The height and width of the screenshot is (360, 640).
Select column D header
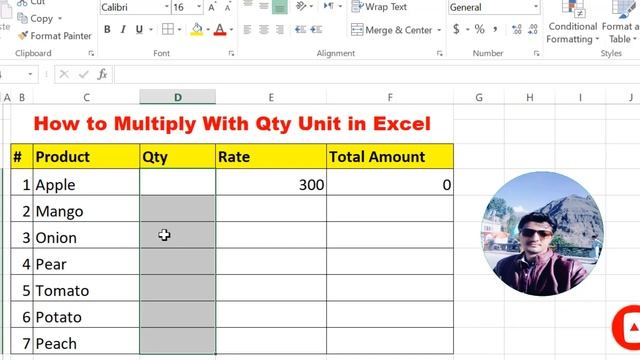(x=178, y=98)
